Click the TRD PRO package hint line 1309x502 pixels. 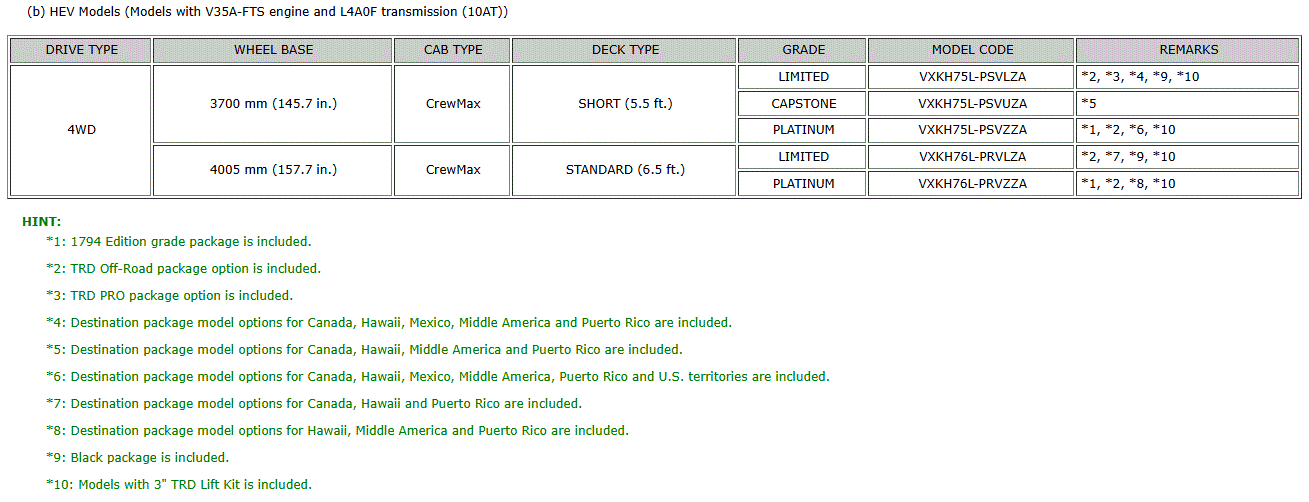click(x=169, y=296)
